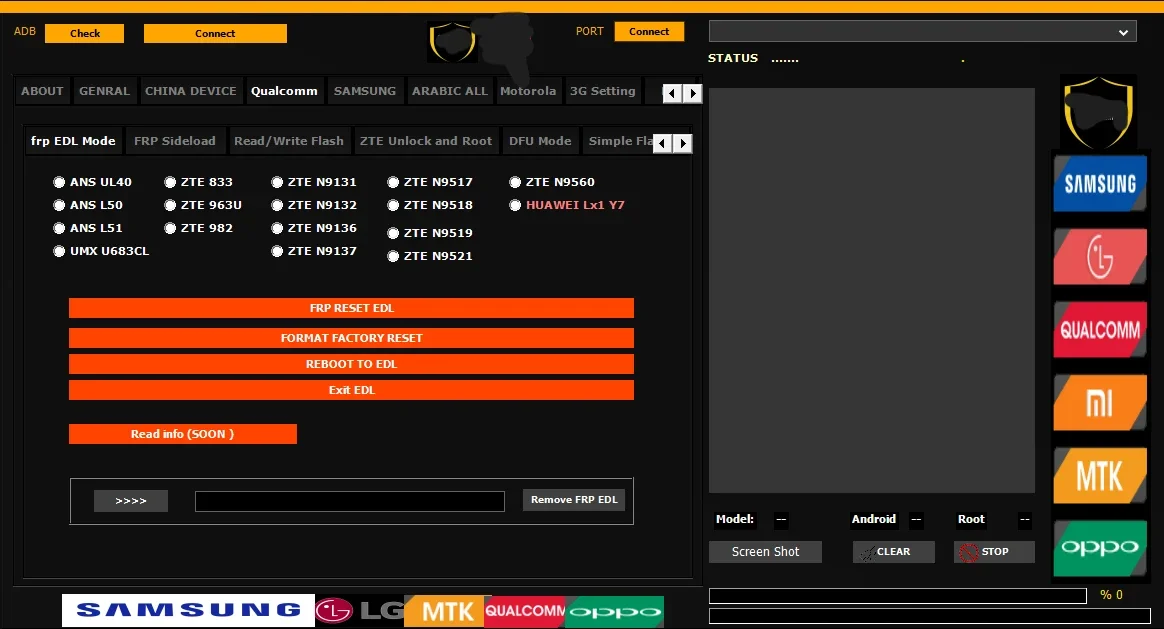Screen dimensions: 1164x629
Task: Select the ANS L51 radio button
Action: click(59, 228)
